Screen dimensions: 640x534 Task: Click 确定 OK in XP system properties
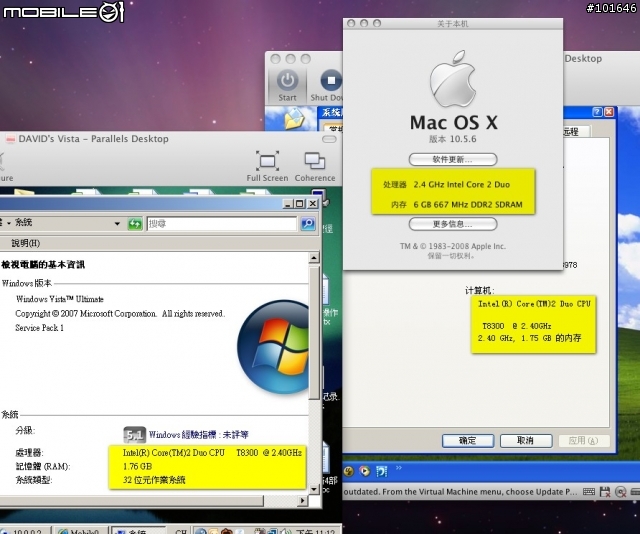pyautogui.click(x=468, y=441)
